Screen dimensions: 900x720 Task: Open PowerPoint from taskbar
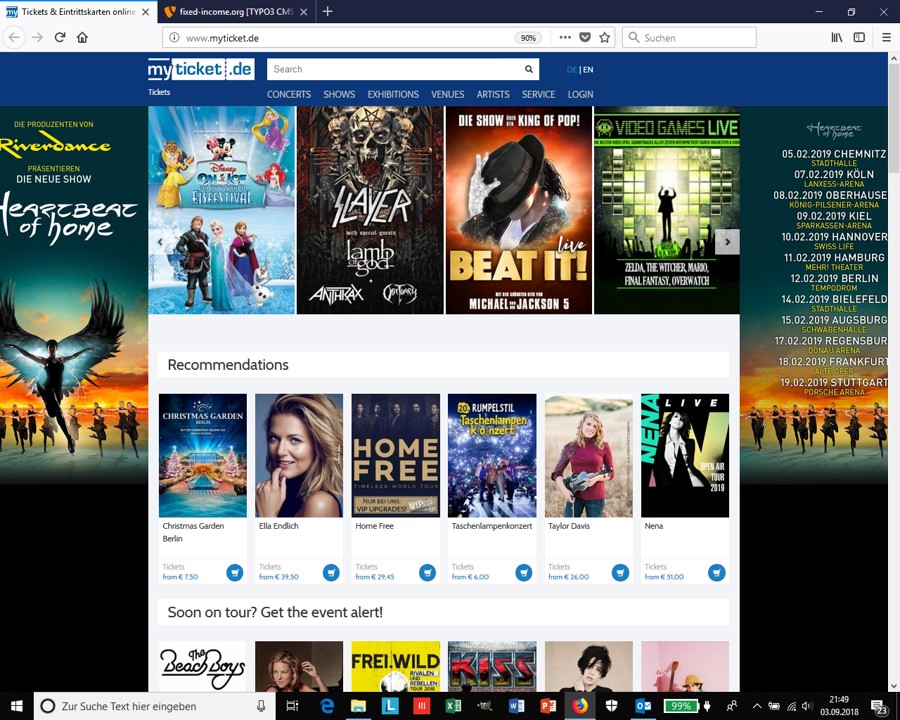click(548, 706)
